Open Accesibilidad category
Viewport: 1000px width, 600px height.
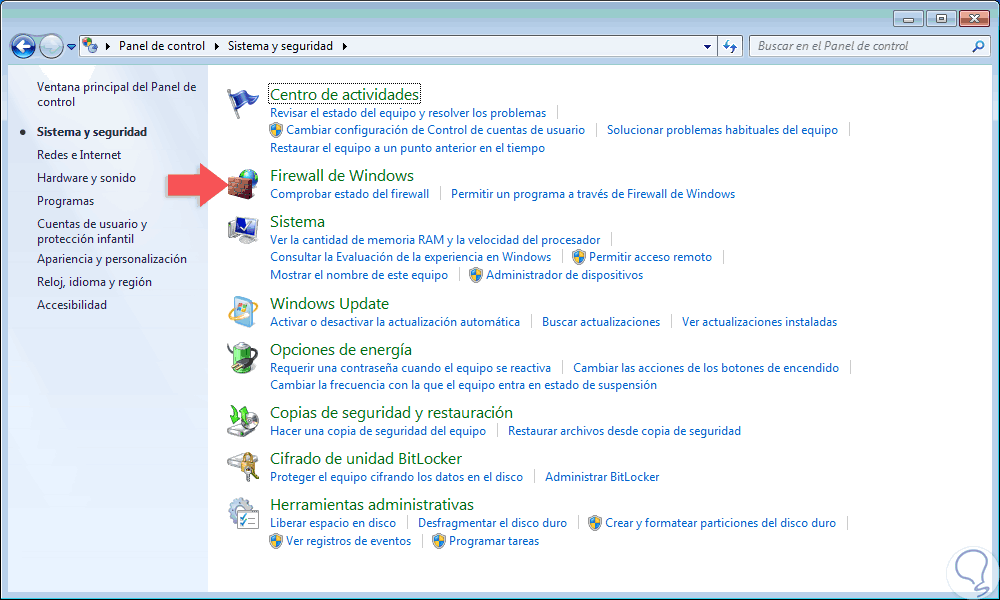(72, 305)
